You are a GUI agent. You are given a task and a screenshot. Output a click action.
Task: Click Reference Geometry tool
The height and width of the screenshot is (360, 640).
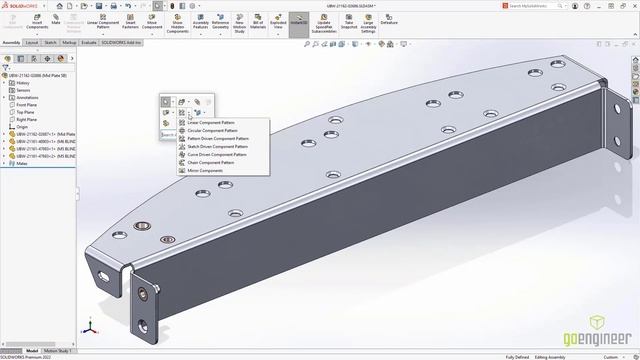(220, 22)
